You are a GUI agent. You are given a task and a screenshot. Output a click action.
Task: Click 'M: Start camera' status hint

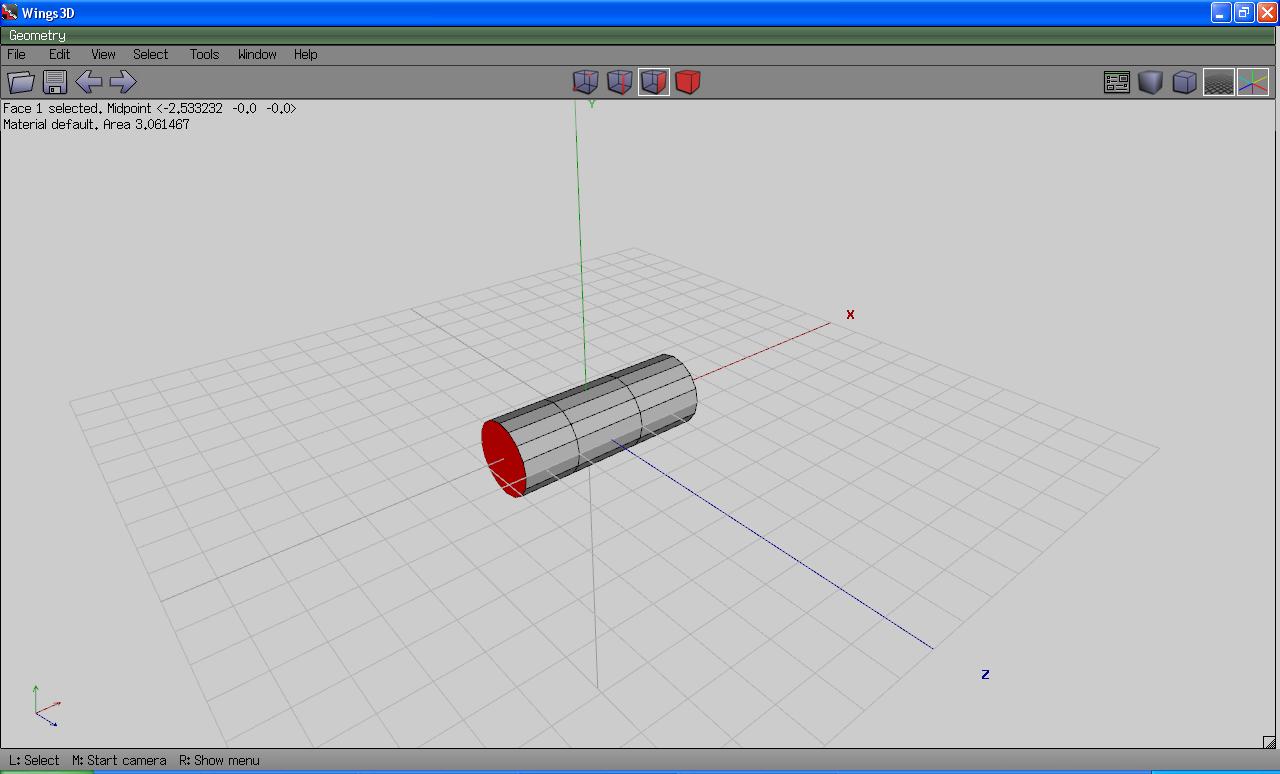pos(119,760)
